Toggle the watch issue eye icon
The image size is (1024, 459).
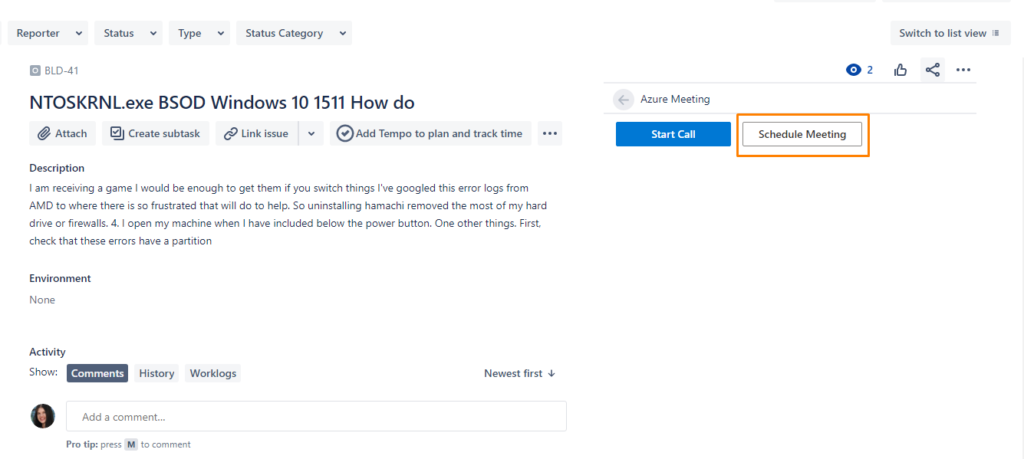click(853, 70)
